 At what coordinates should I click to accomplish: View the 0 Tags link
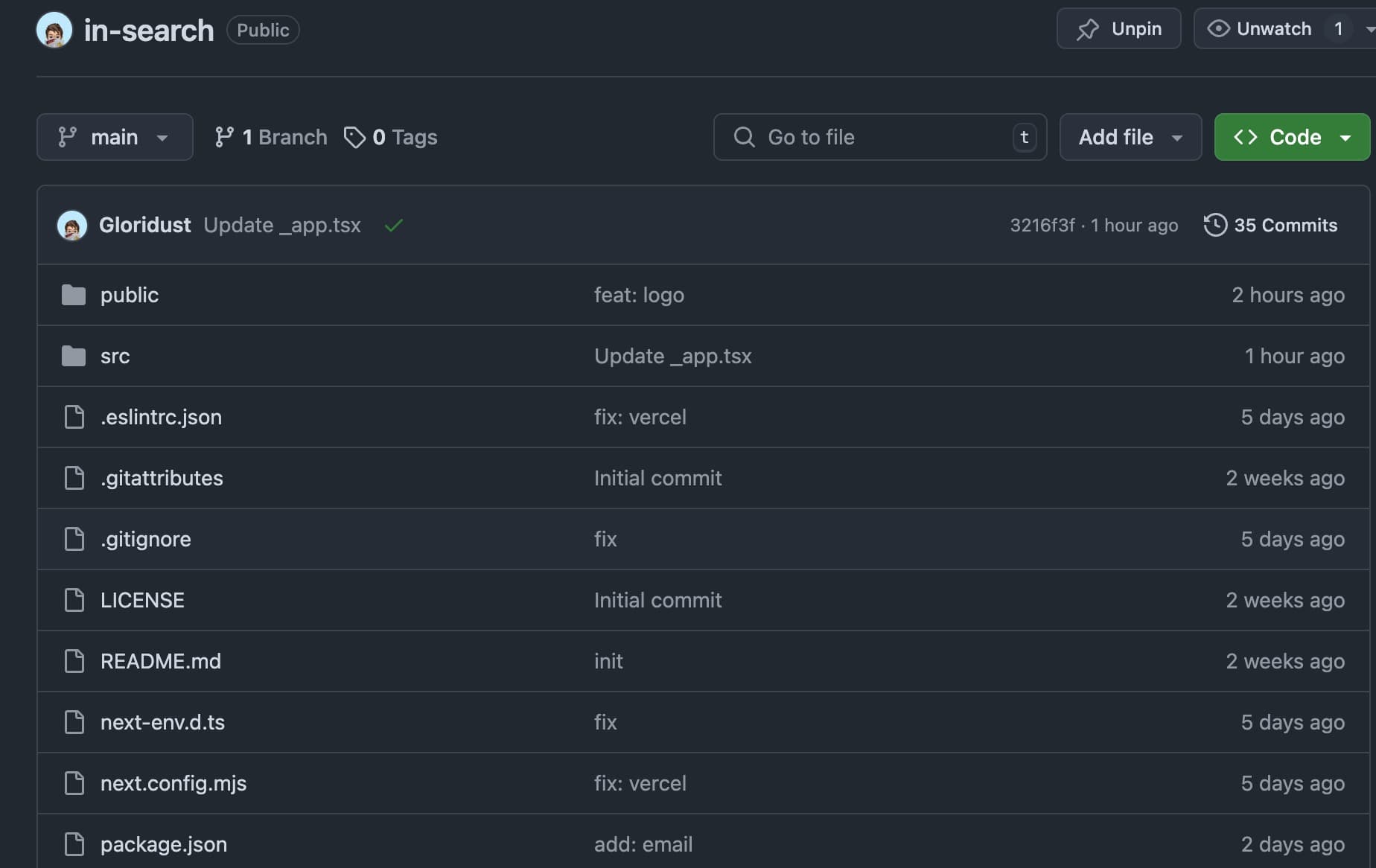pyautogui.click(x=391, y=137)
